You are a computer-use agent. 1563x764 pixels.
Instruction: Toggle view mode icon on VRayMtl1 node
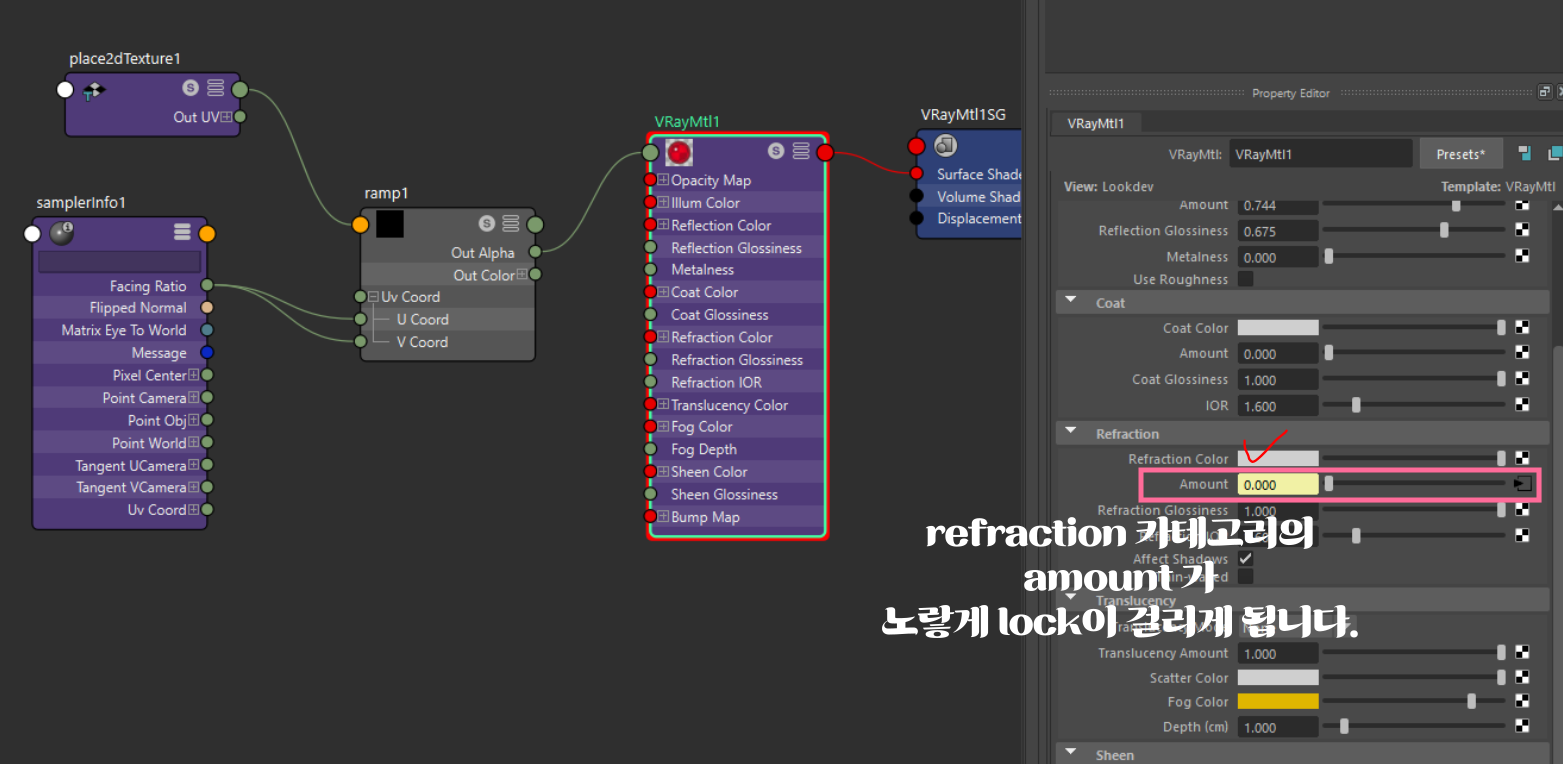coord(801,151)
